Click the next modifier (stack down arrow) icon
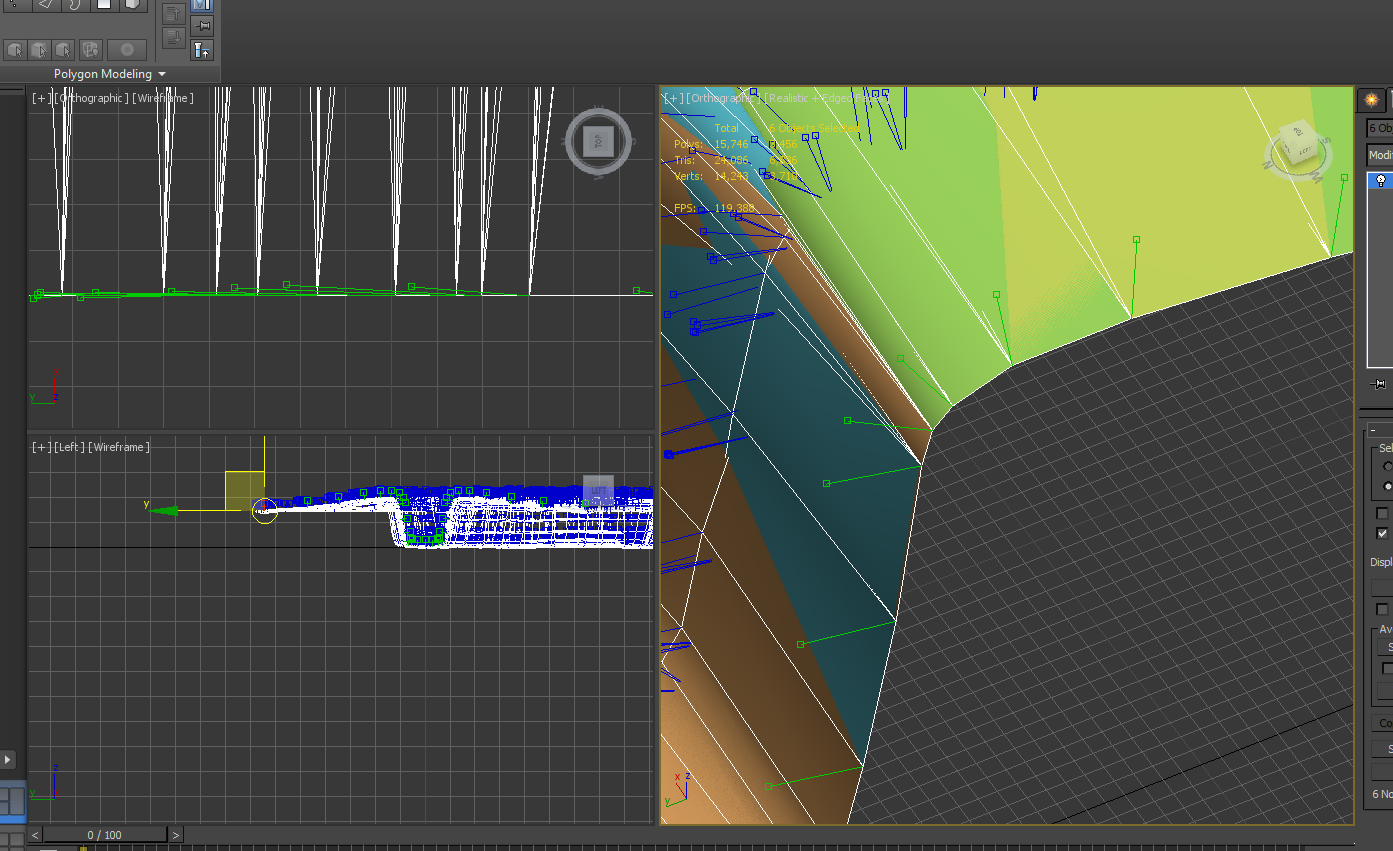The width and height of the screenshot is (1393, 851). click(174, 39)
